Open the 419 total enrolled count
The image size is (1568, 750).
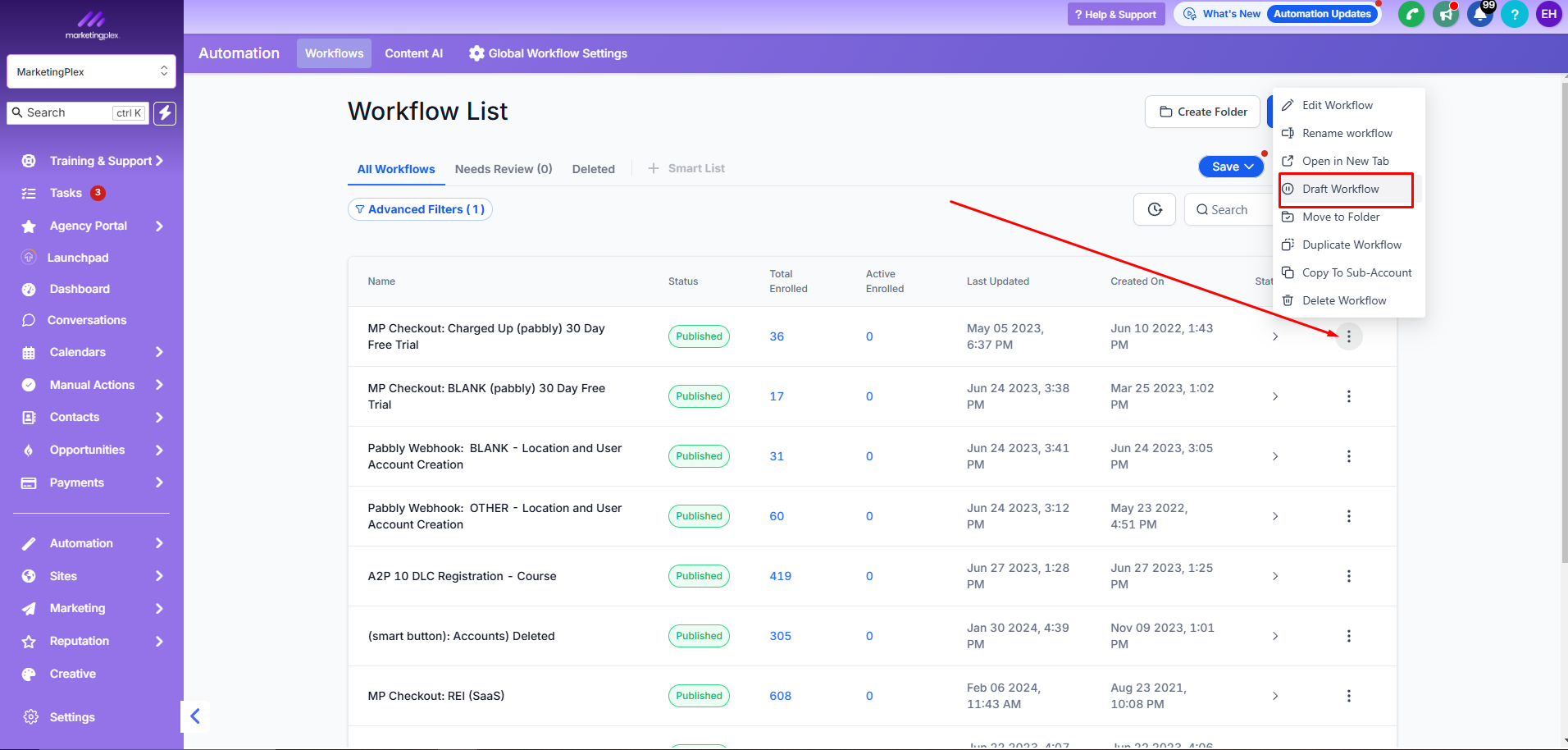pyautogui.click(x=780, y=576)
